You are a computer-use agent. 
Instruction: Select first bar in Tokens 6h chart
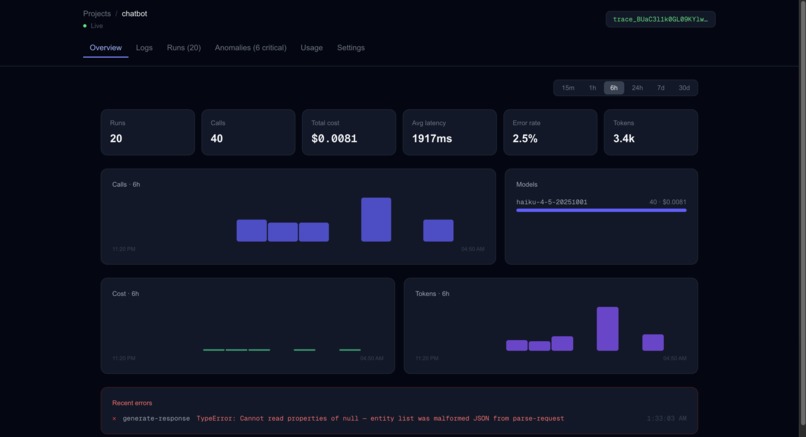517,345
